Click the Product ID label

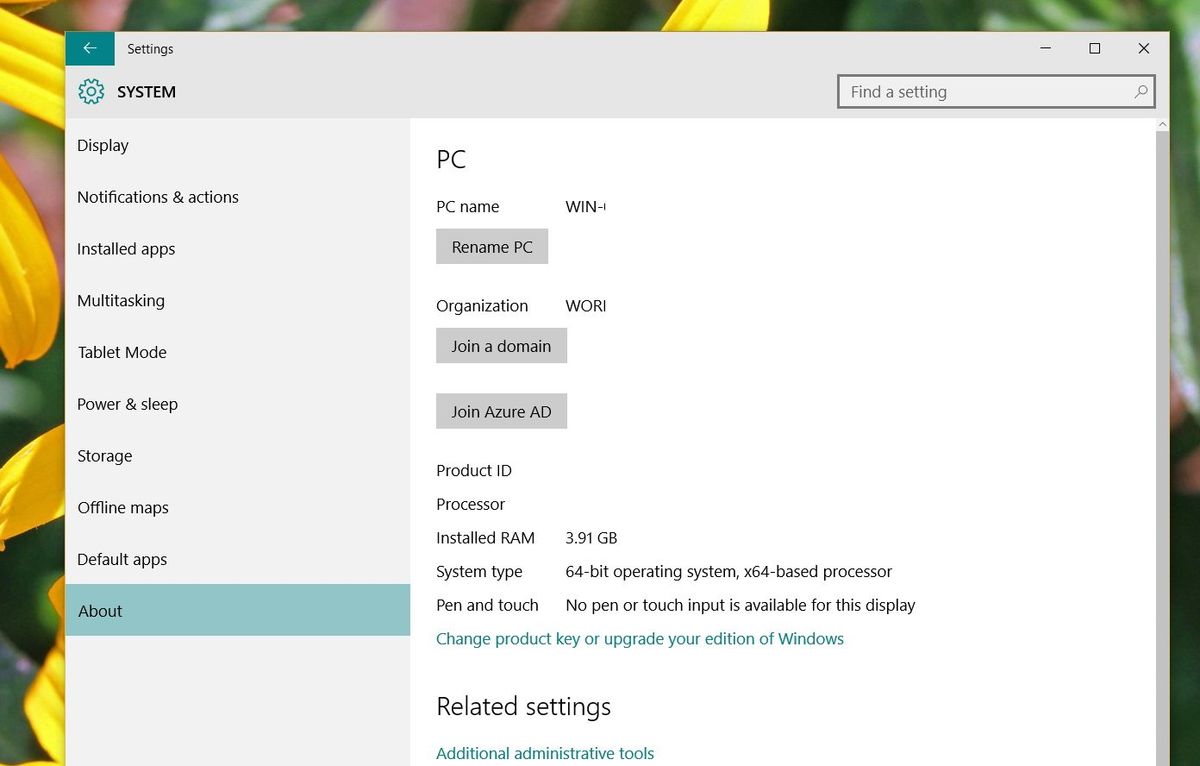(474, 471)
